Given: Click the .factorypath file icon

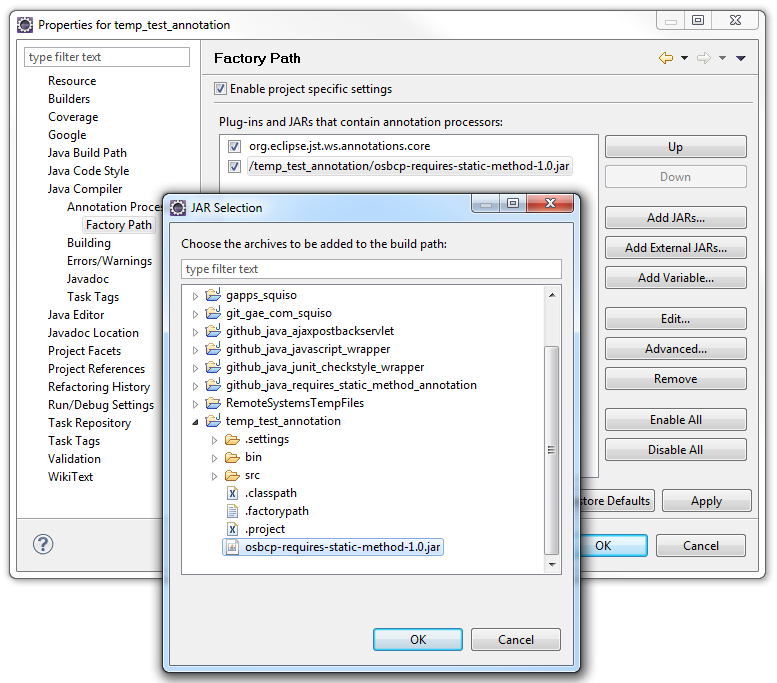Looking at the screenshot, I should click(232, 511).
